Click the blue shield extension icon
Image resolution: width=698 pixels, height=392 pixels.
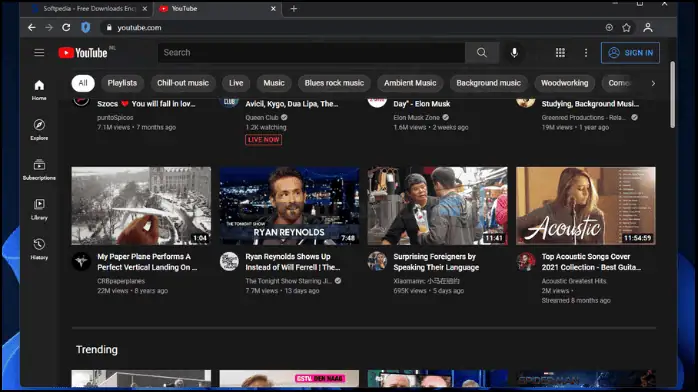click(x=85, y=28)
